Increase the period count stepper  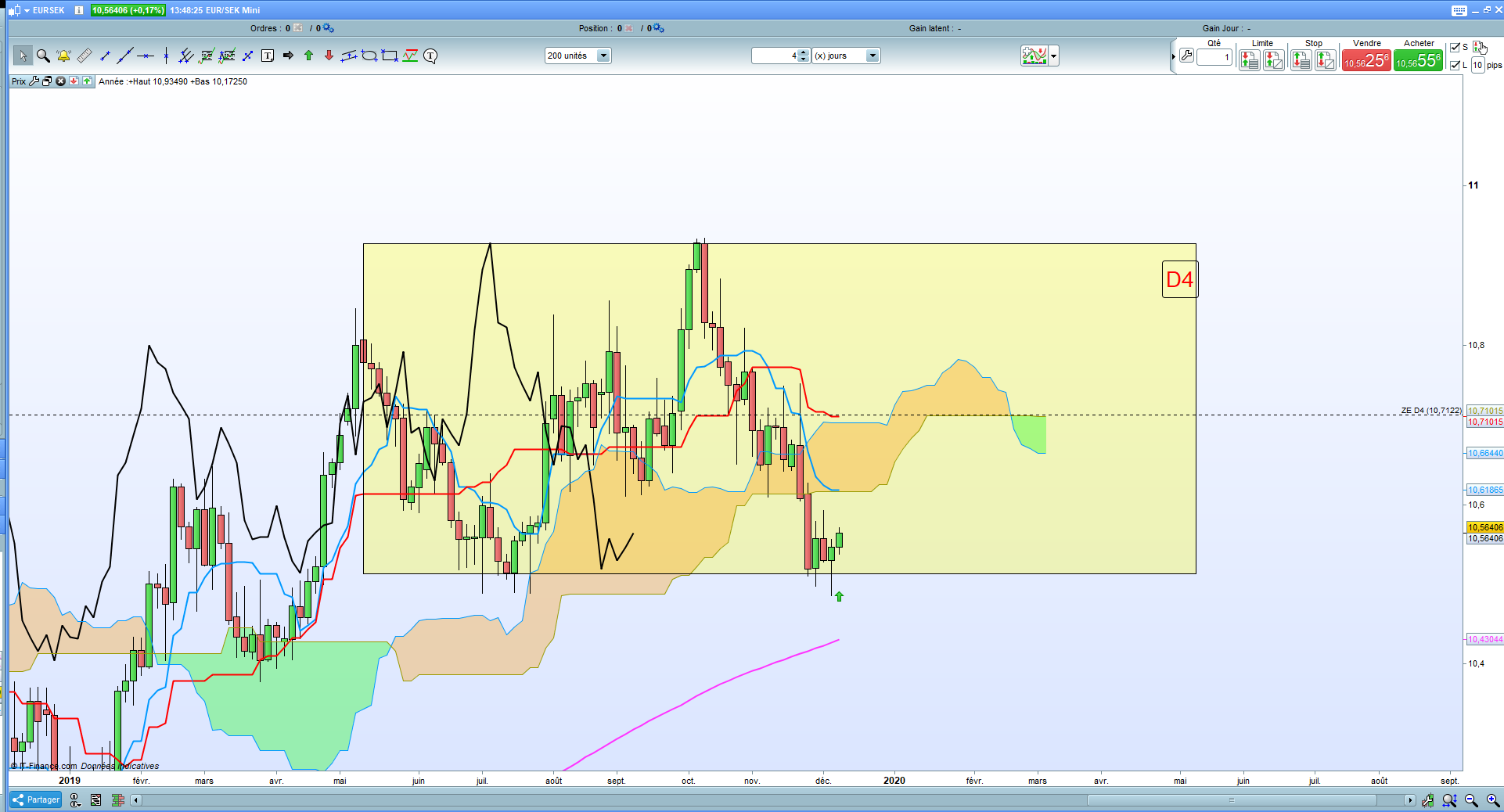804,52
